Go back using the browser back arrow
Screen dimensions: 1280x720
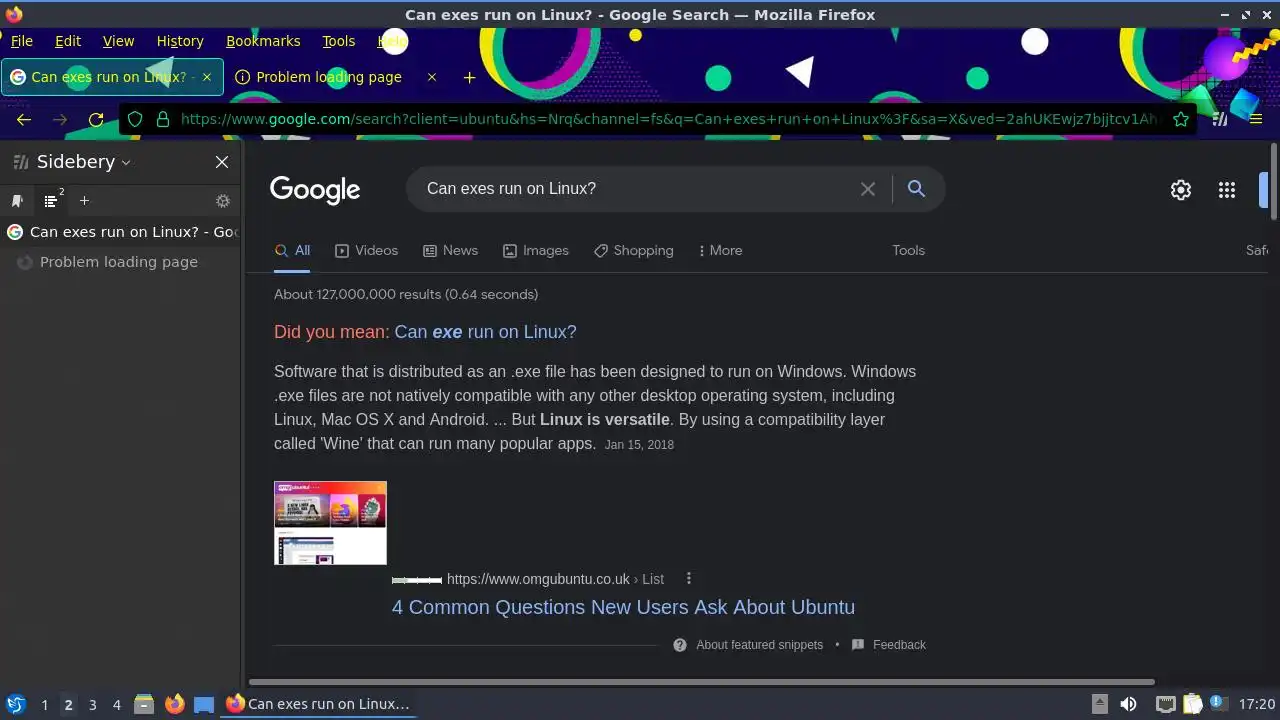click(24, 119)
